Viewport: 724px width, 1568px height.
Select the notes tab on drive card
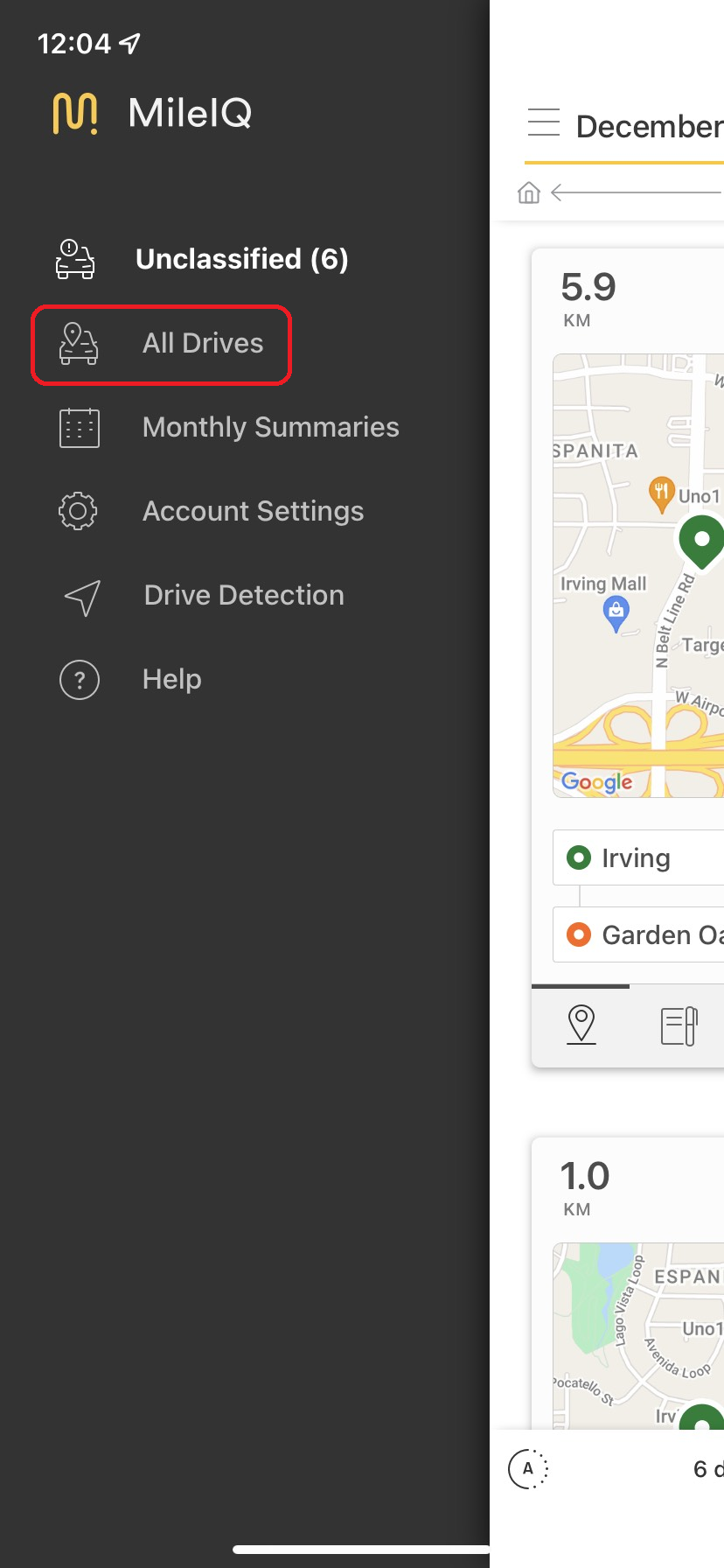[679, 1025]
